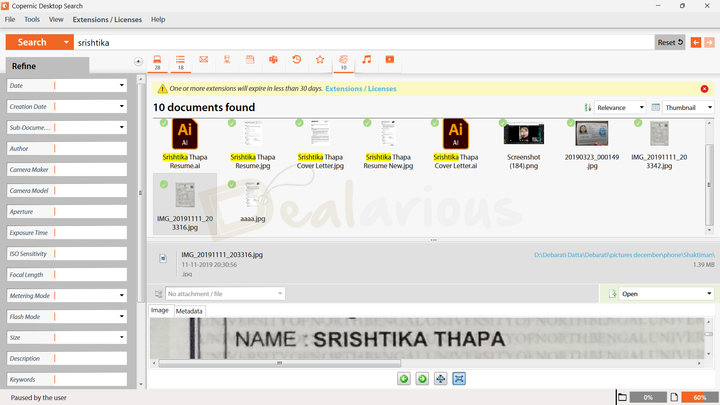Show previous image with green left arrow
Screen dimensions: 720x405
tap(404, 379)
